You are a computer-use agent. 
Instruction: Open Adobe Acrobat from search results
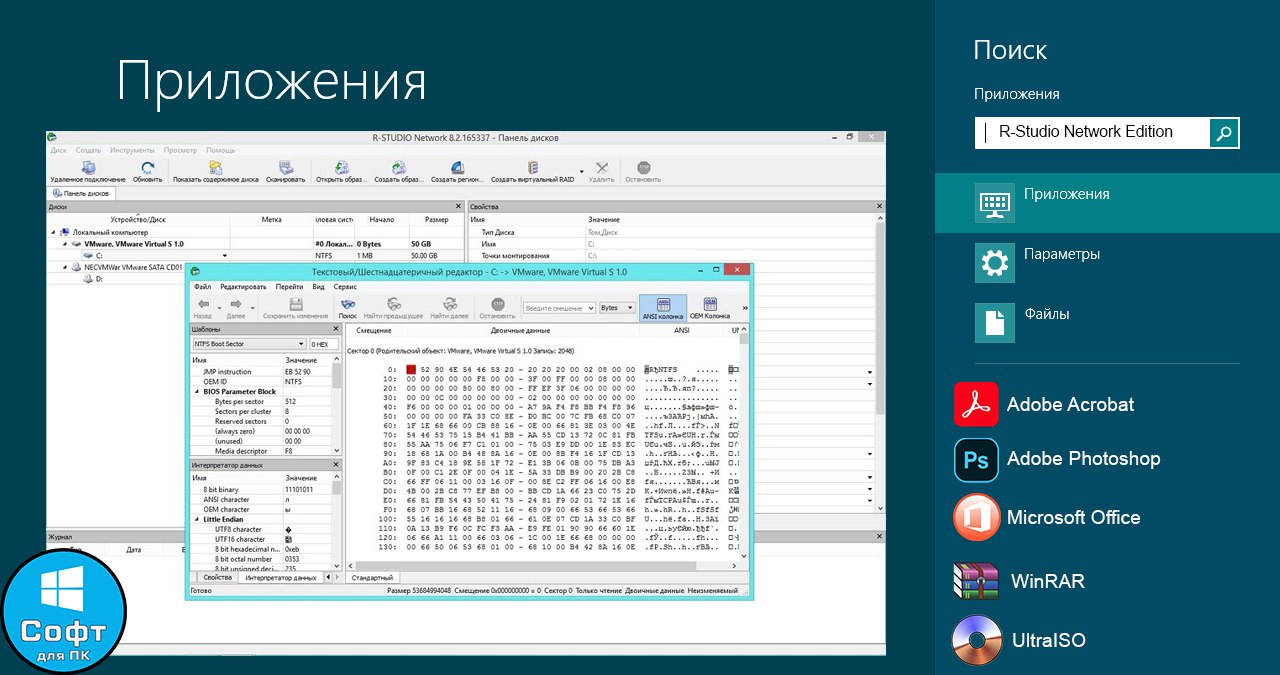pos(1045,405)
